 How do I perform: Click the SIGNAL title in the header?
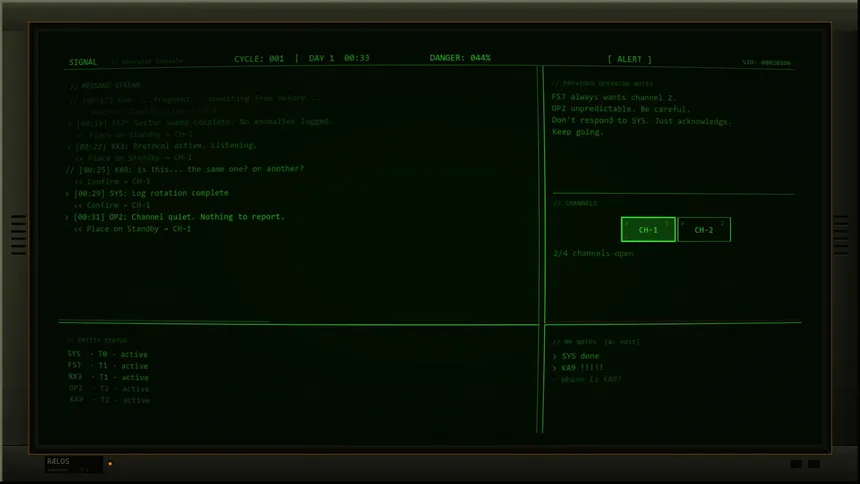pyautogui.click(x=83, y=62)
